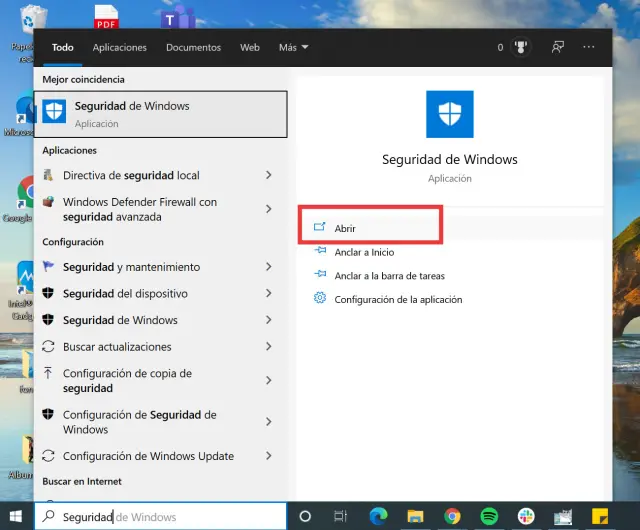The height and width of the screenshot is (530, 640).
Task: Click the feedback icon in search header
Action: point(557,47)
